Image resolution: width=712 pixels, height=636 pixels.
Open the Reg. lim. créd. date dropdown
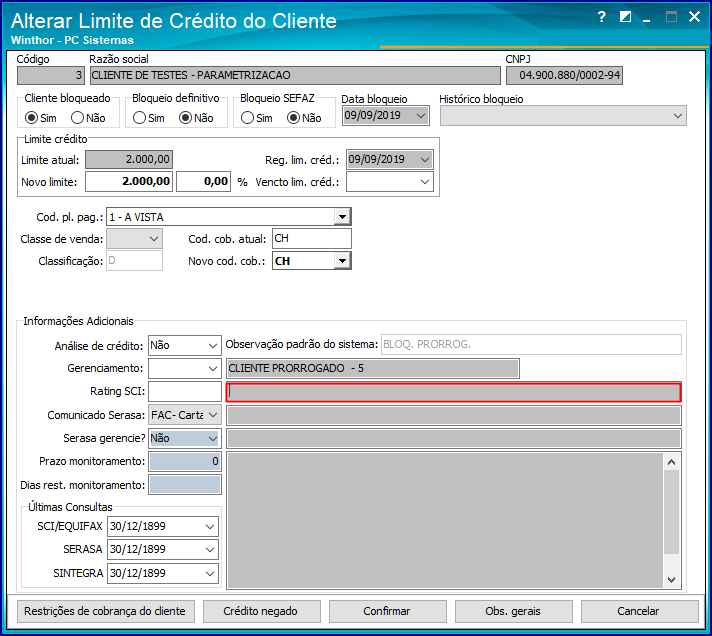[x=425, y=160]
